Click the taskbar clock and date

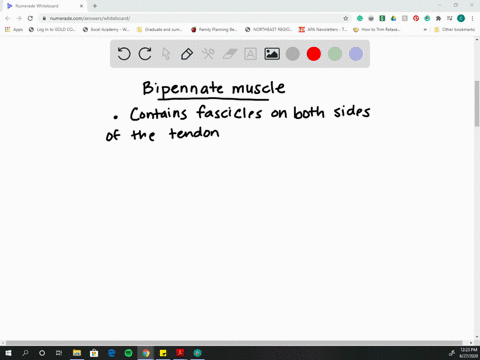coord(469,353)
